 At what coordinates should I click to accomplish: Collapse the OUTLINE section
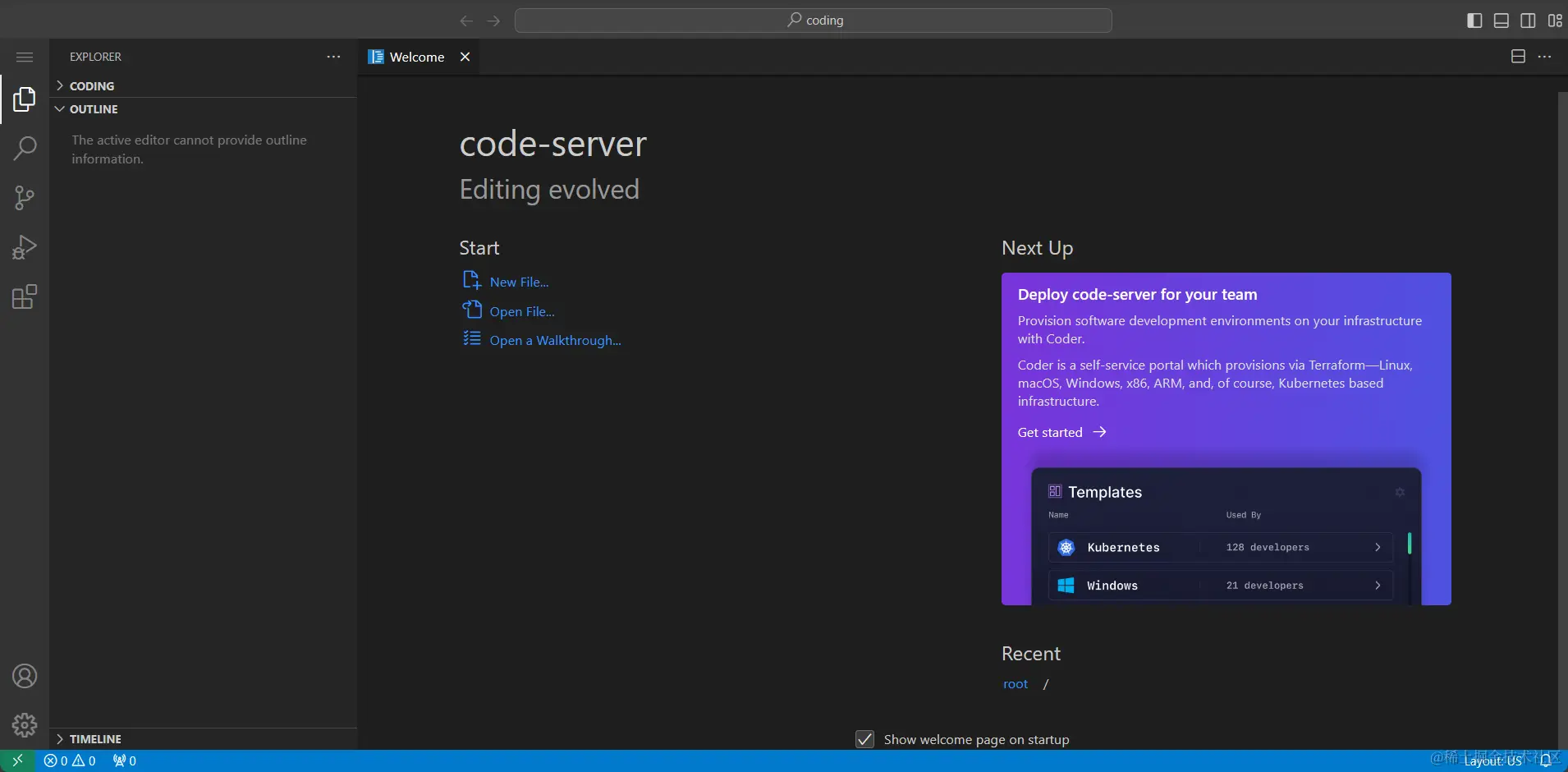click(x=204, y=109)
